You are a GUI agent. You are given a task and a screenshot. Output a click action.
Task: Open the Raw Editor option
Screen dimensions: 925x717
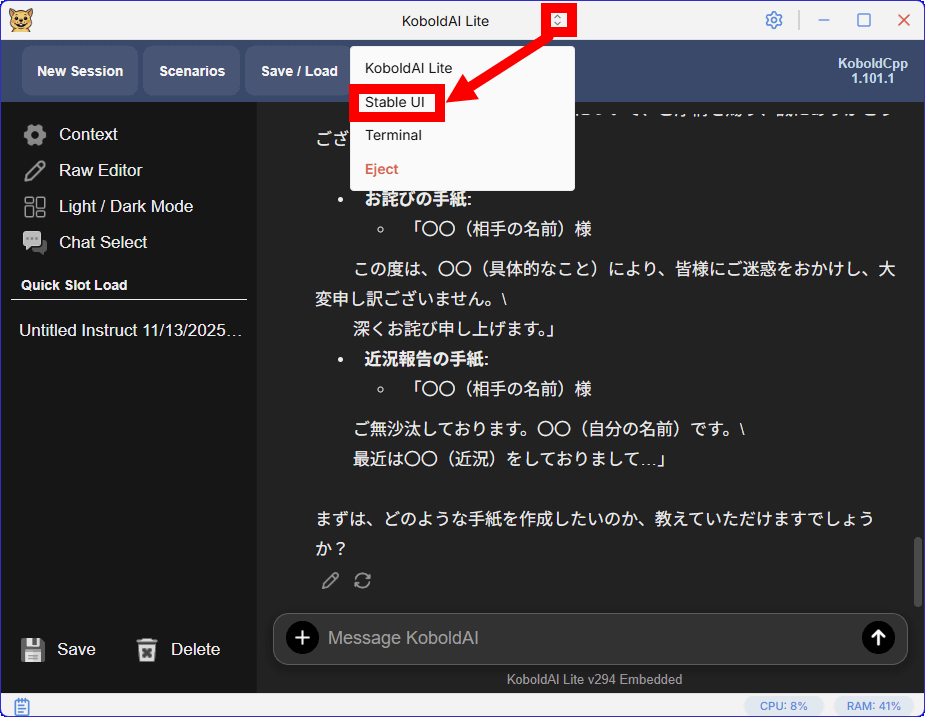point(100,170)
